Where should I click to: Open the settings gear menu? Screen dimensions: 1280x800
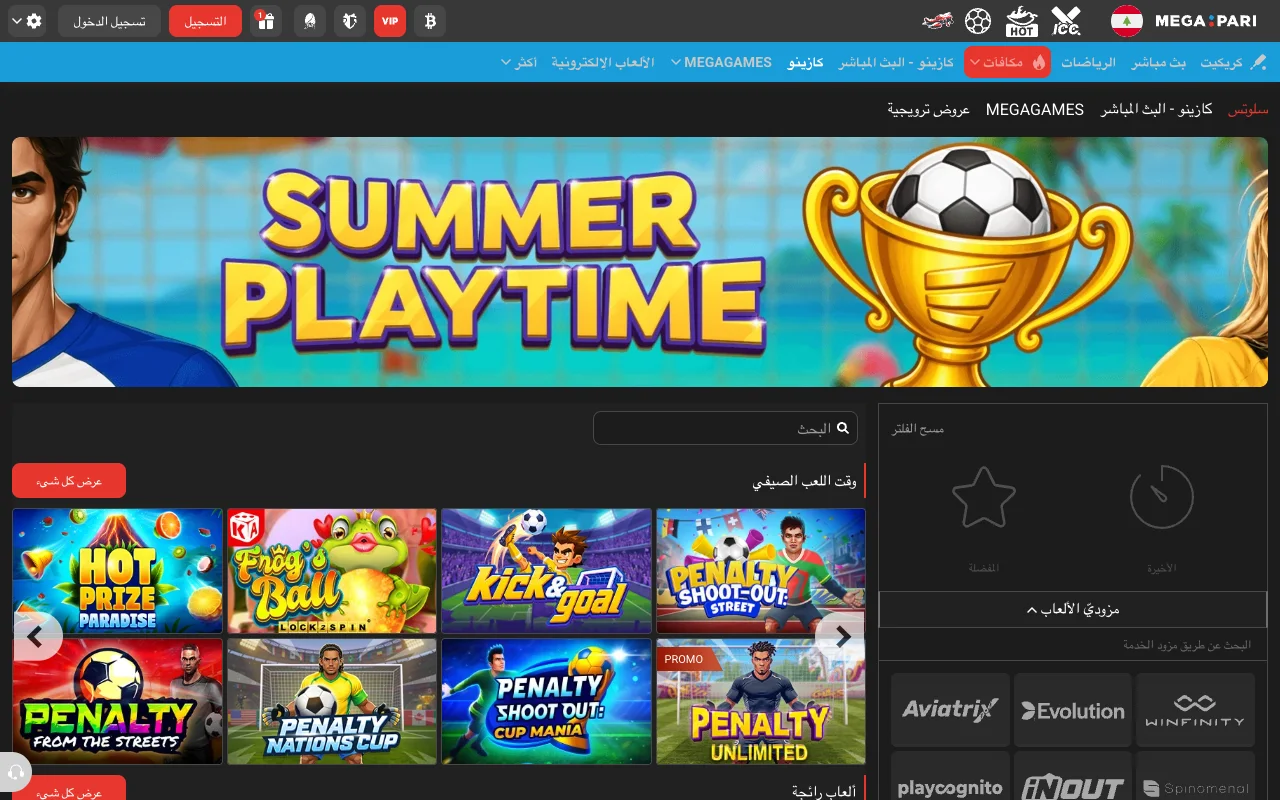click(x=28, y=21)
